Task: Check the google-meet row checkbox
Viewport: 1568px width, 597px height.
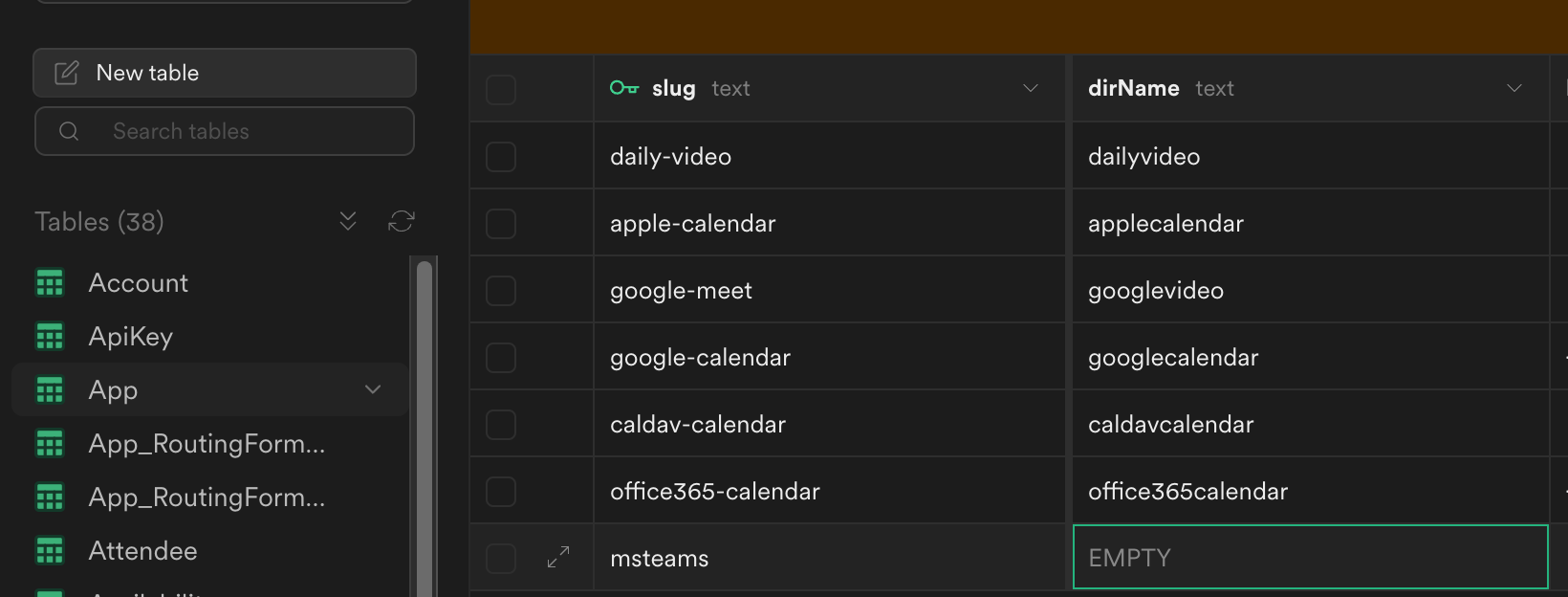Action: 500,290
